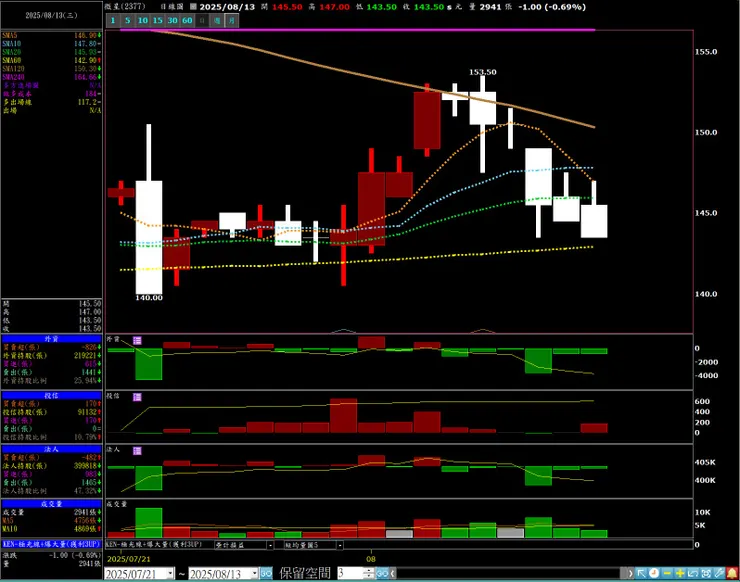
Task: Select the 15-minute timeframe button
Action: click(157, 20)
